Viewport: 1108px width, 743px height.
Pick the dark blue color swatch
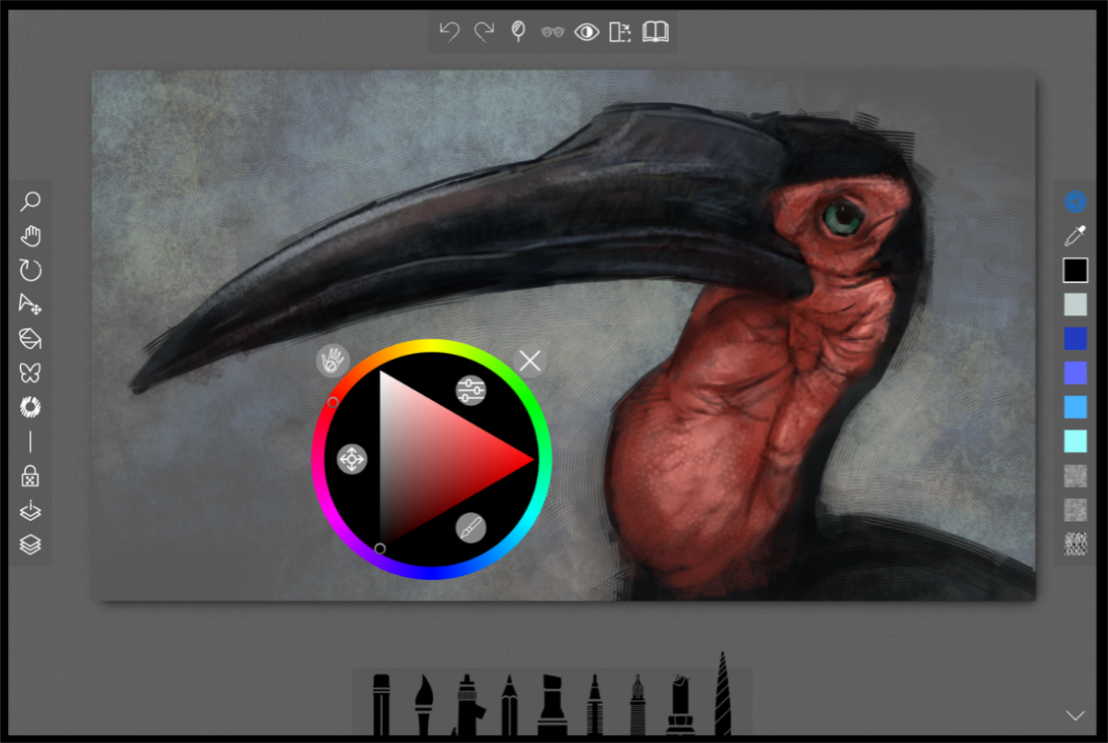[x=1075, y=339]
